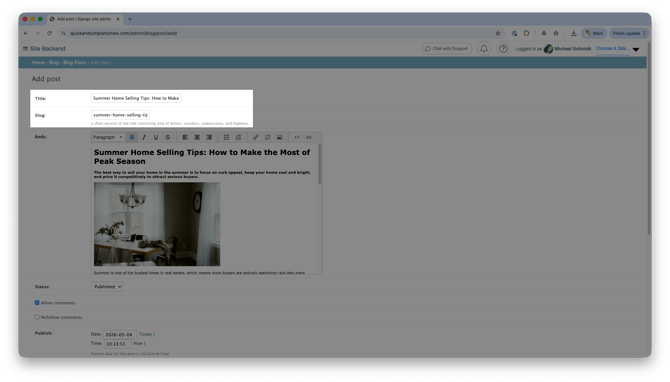Toggle the Allow comments checkbox
Image resolution: width=670 pixels, height=382 pixels.
coord(37,303)
